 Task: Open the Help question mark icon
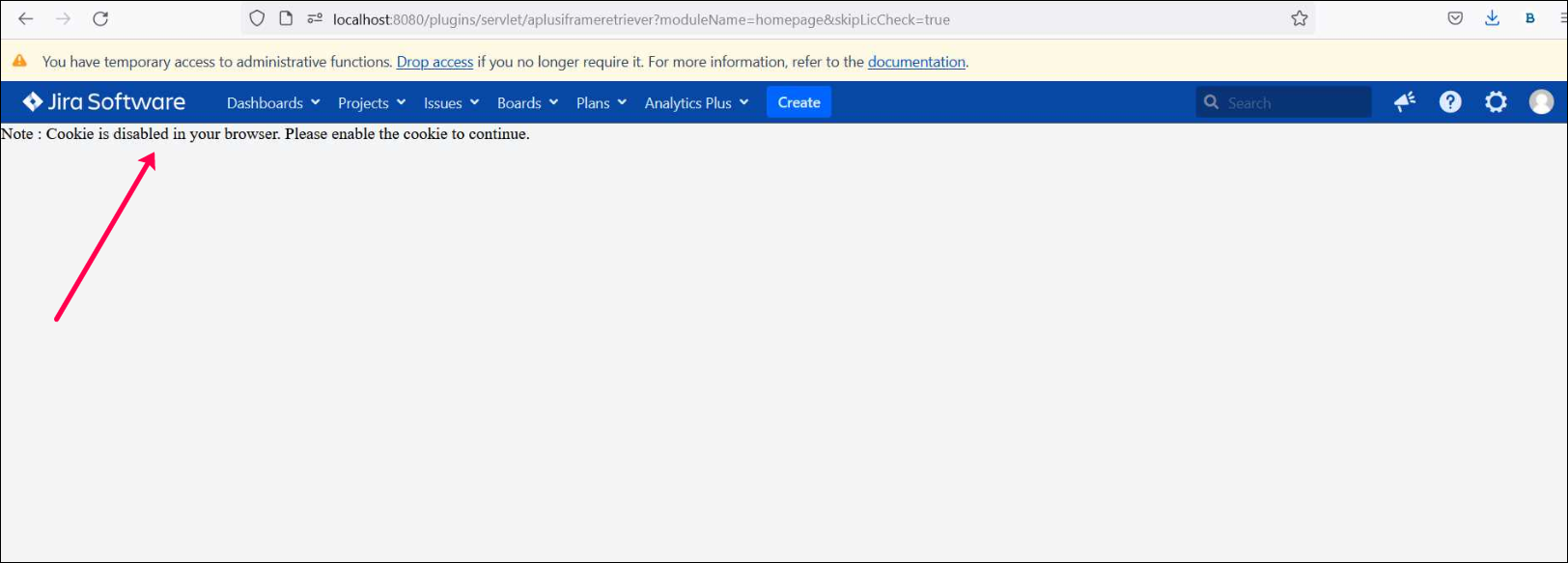point(1450,102)
